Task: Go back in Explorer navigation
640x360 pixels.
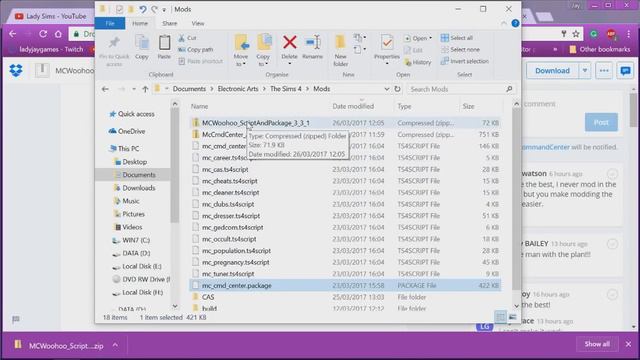Action: (105, 89)
